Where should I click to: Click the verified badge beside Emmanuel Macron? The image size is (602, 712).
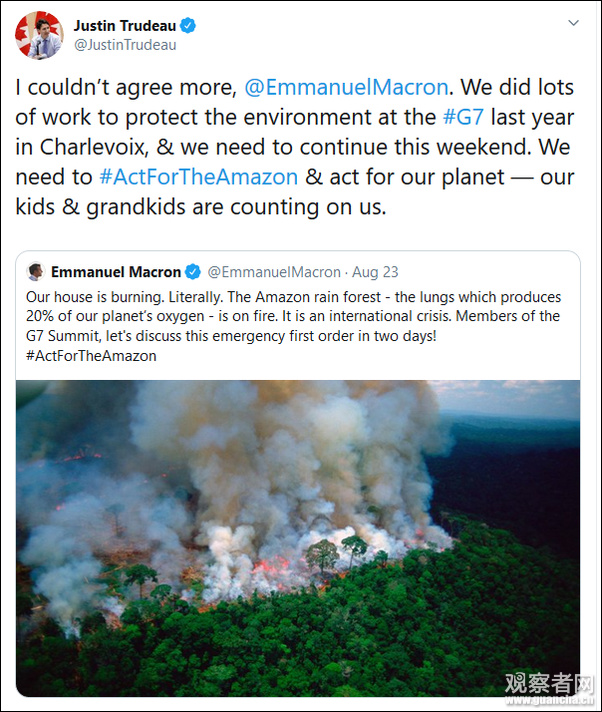click(x=194, y=272)
